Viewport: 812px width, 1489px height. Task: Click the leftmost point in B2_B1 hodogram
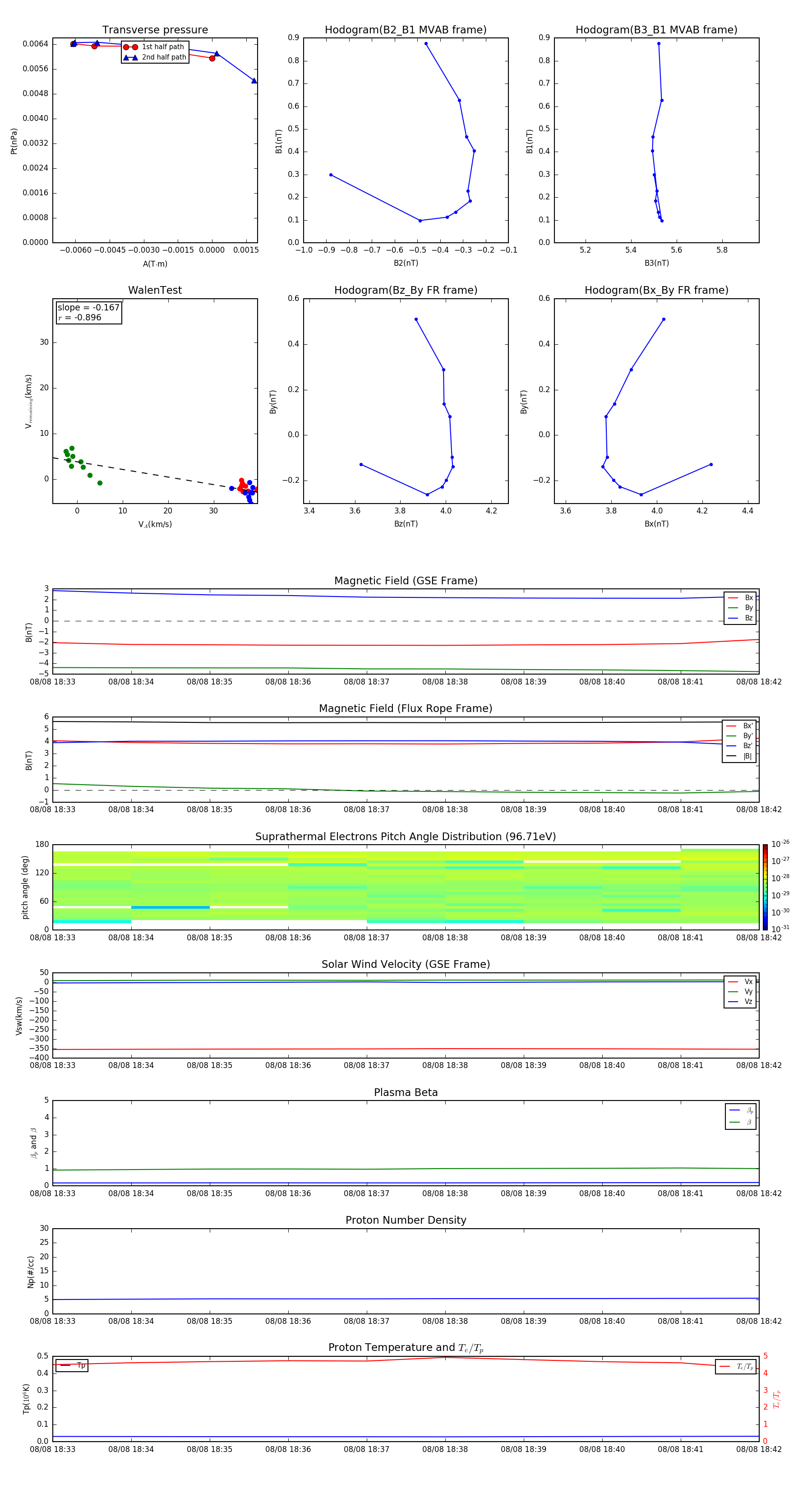point(331,175)
